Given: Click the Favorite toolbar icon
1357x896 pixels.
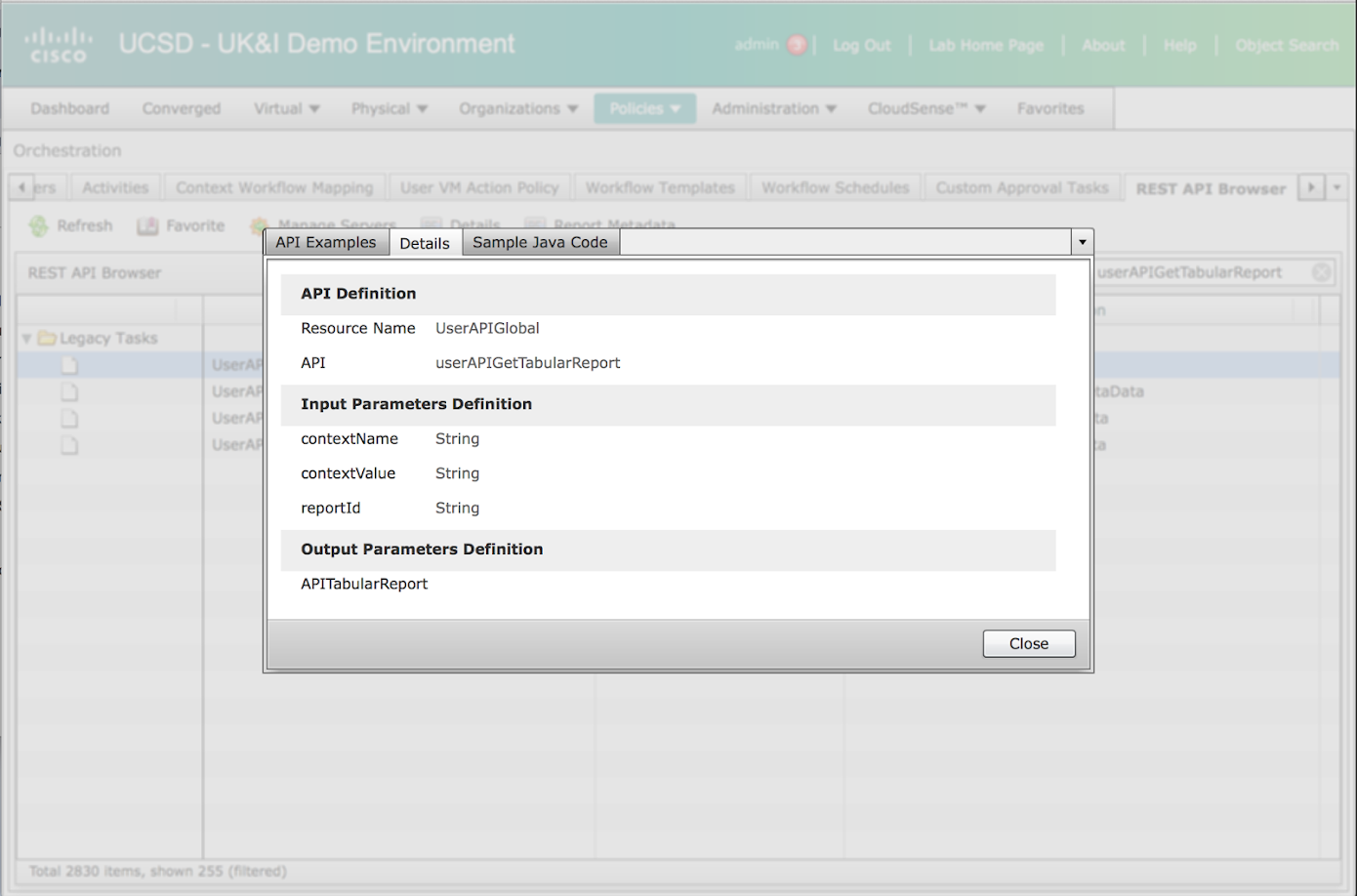Looking at the screenshot, I should click(147, 226).
